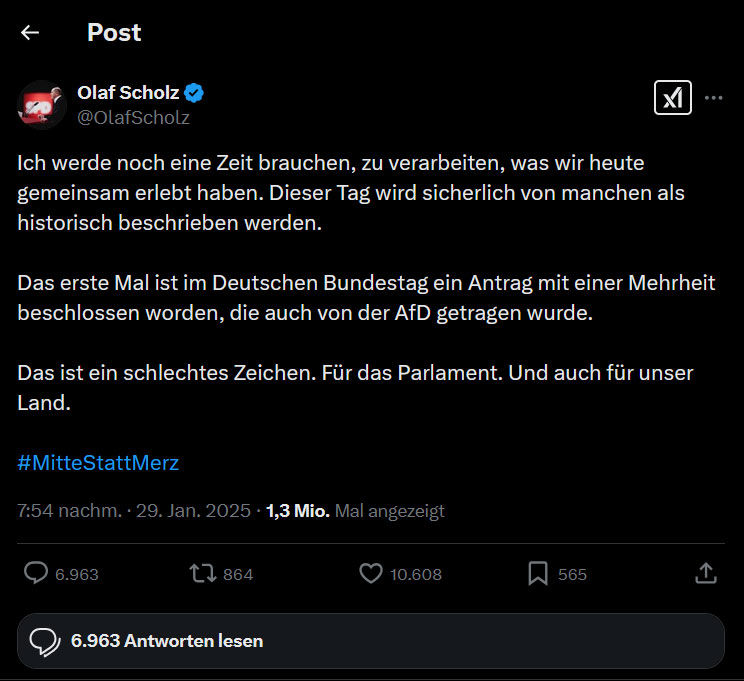
Task: Share the post via the upload arrow
Action: pos(705,573)
